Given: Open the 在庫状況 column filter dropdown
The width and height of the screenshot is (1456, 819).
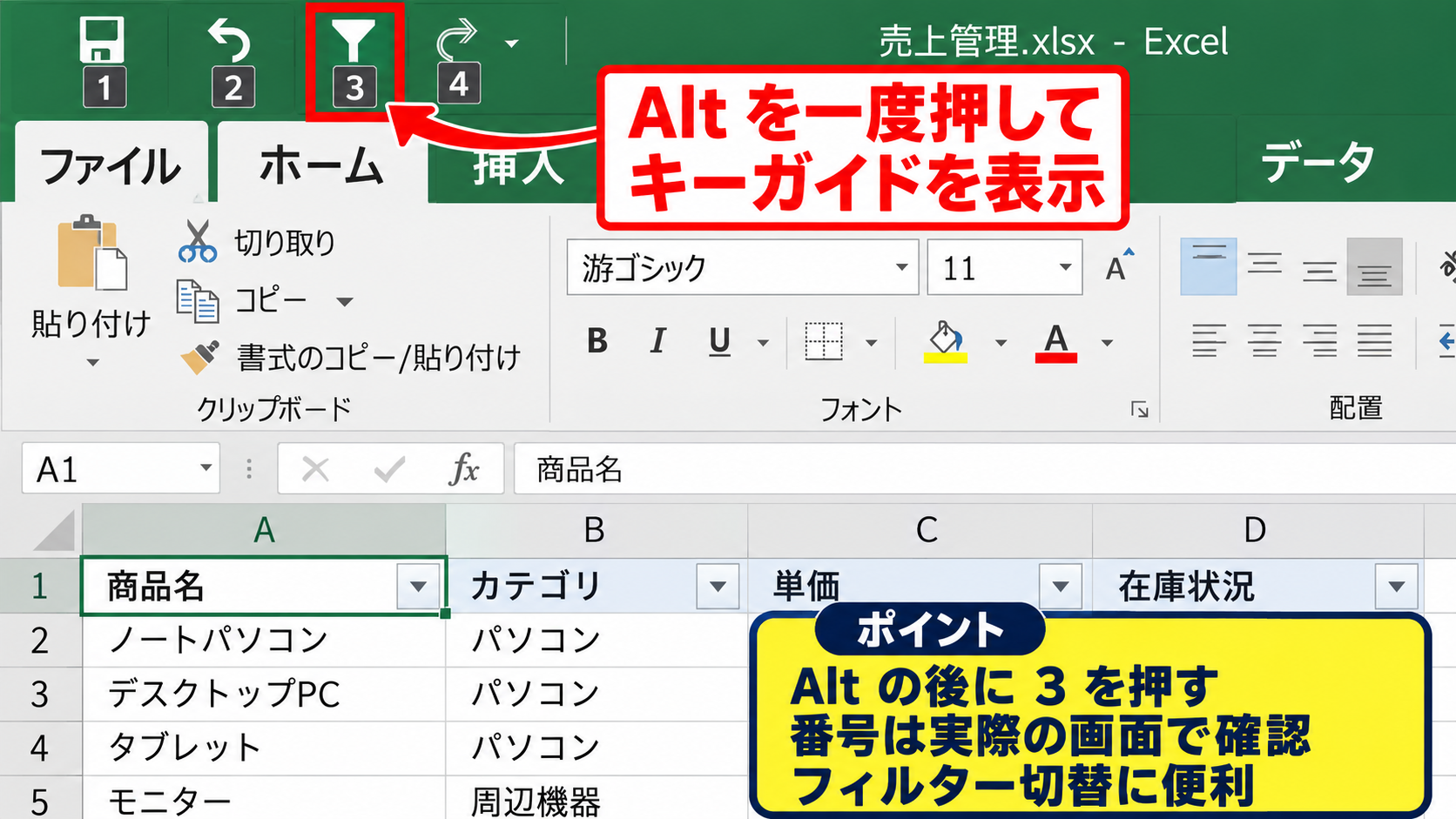Looking at the screenshot, I should pos(1397,586).
